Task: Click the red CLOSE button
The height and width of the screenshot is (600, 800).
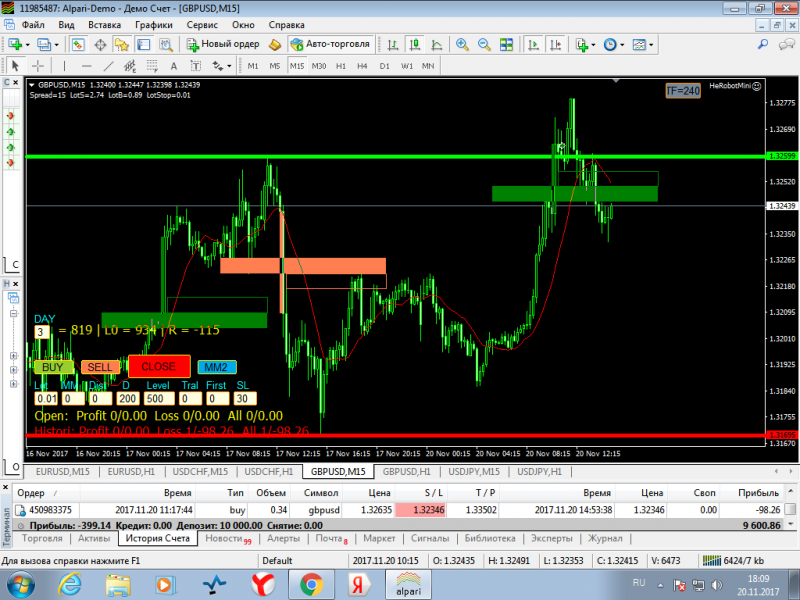Action: pyautogui.click(x=159, y=367)
